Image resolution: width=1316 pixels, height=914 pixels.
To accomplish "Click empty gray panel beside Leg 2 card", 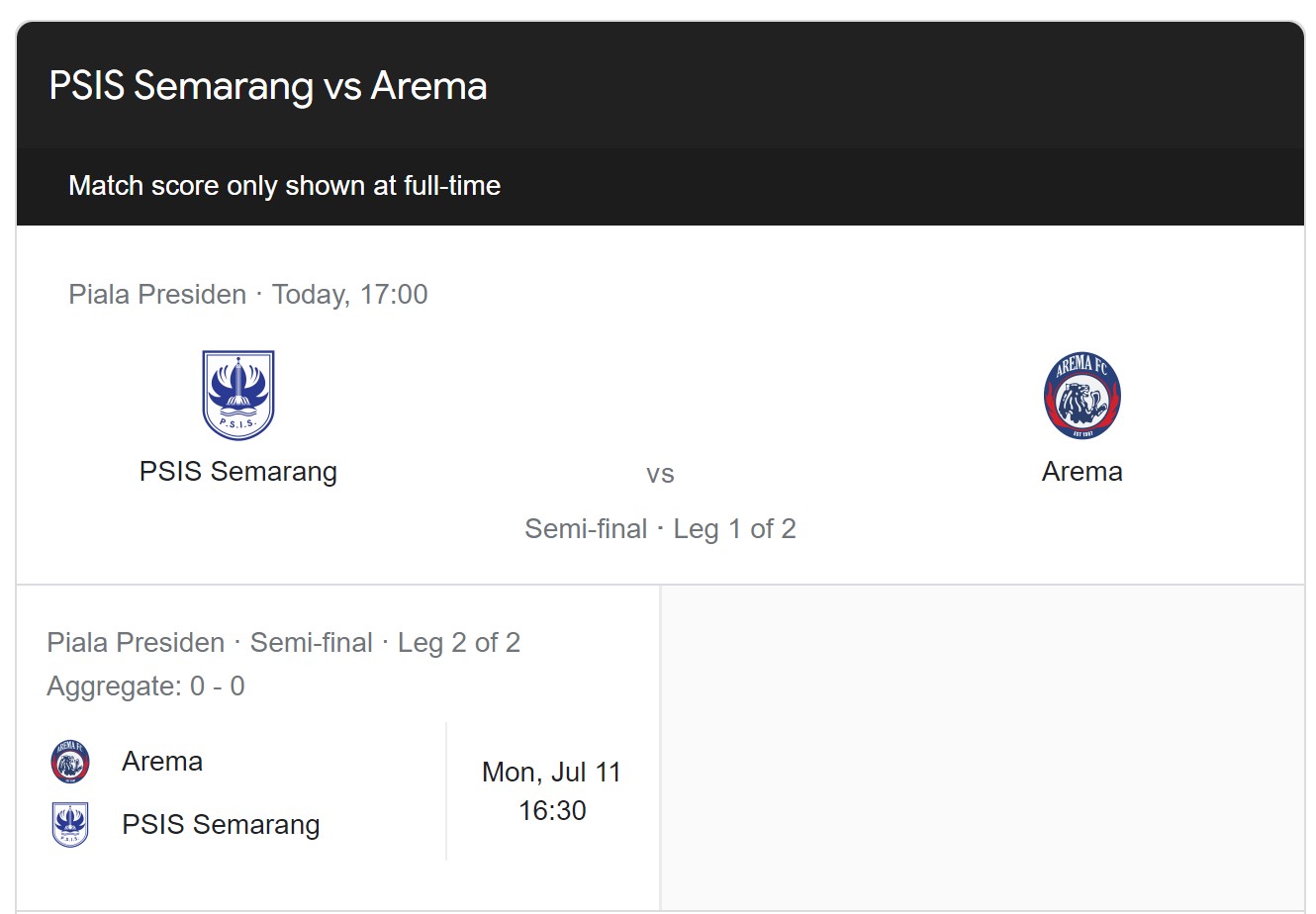I will point(982,747).
